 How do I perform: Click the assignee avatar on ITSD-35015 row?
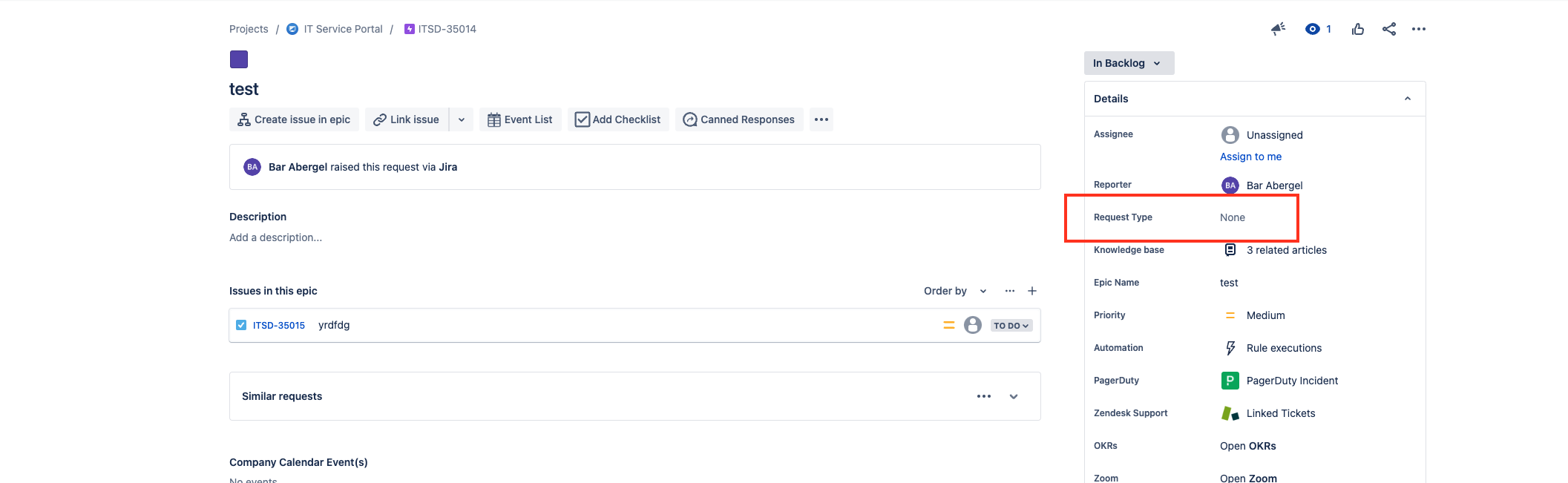point(973,325)
